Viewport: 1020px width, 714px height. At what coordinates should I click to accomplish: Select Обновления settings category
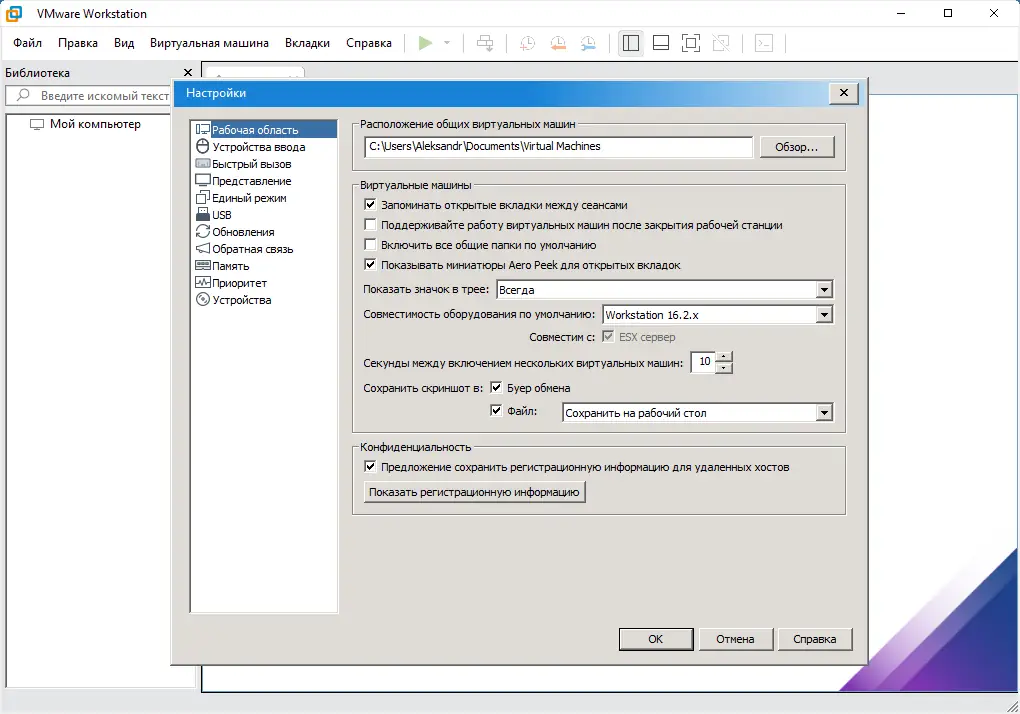[x=243, y=231]
